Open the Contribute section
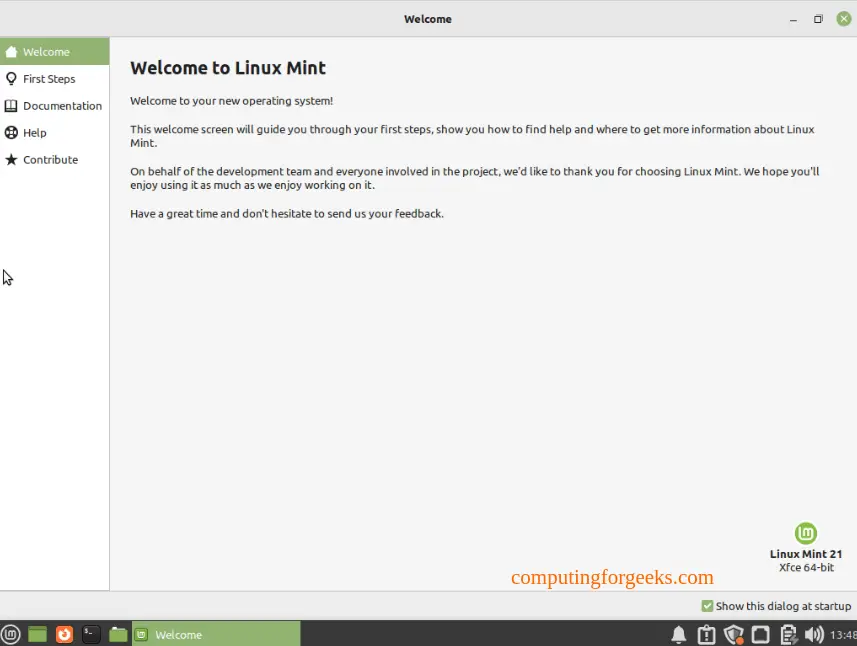Viewport: 857px width, 646px height. coord(55,160)
